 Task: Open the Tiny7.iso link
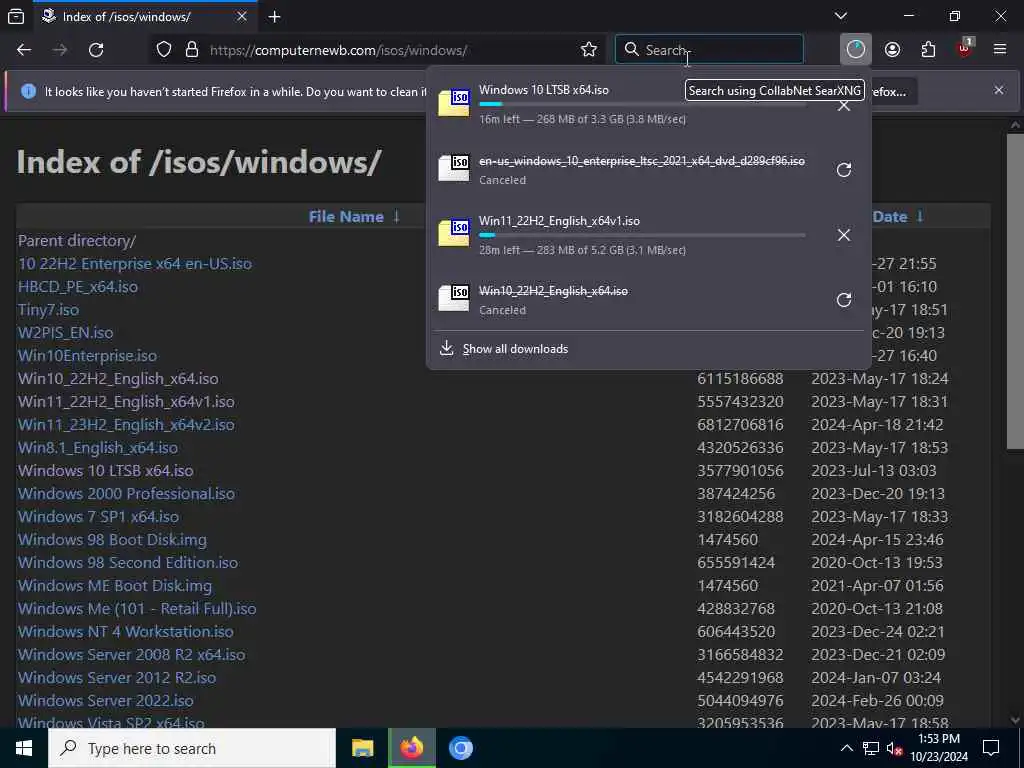[x=48, y=310]
